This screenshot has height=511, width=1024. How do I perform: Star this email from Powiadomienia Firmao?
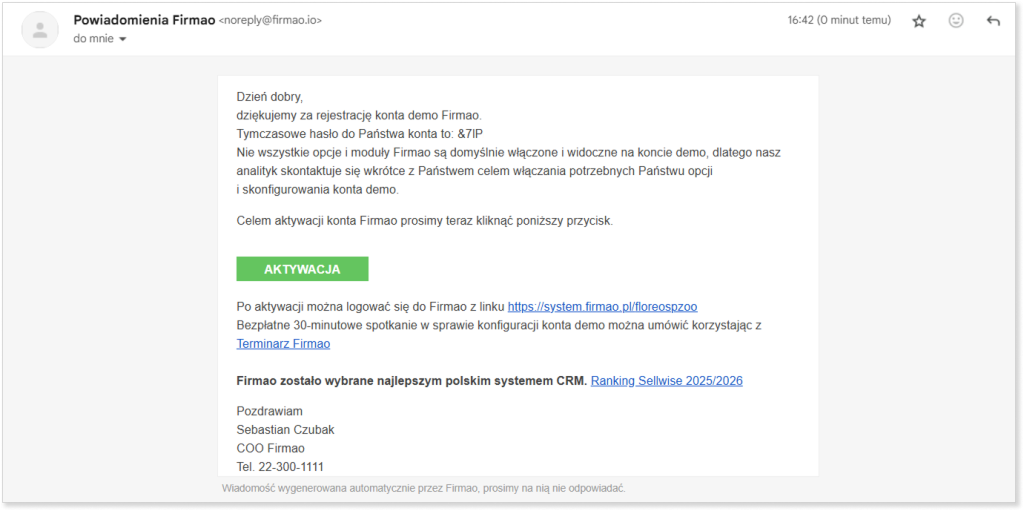(919, 22)
